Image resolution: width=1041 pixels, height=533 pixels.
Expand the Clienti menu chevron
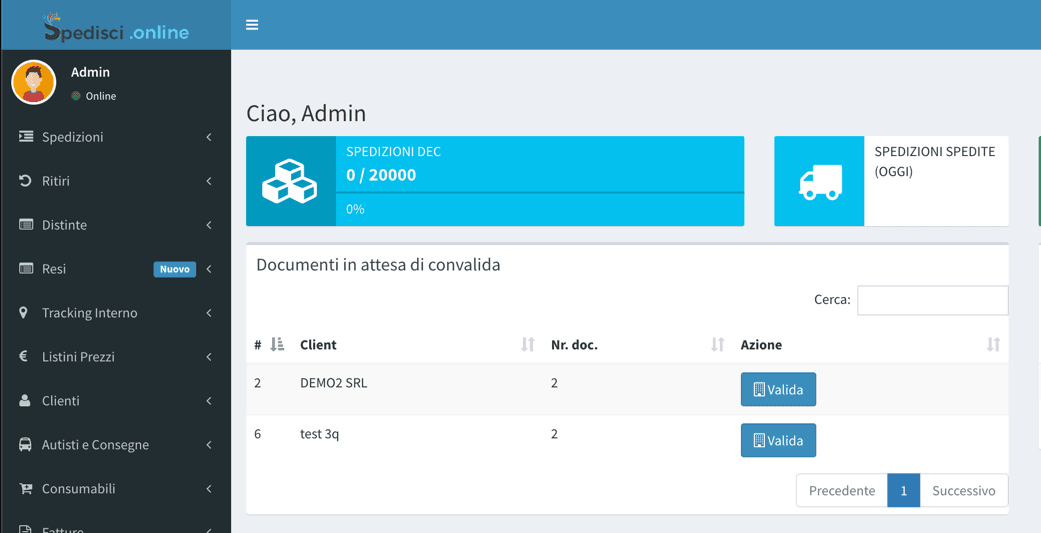208,401
